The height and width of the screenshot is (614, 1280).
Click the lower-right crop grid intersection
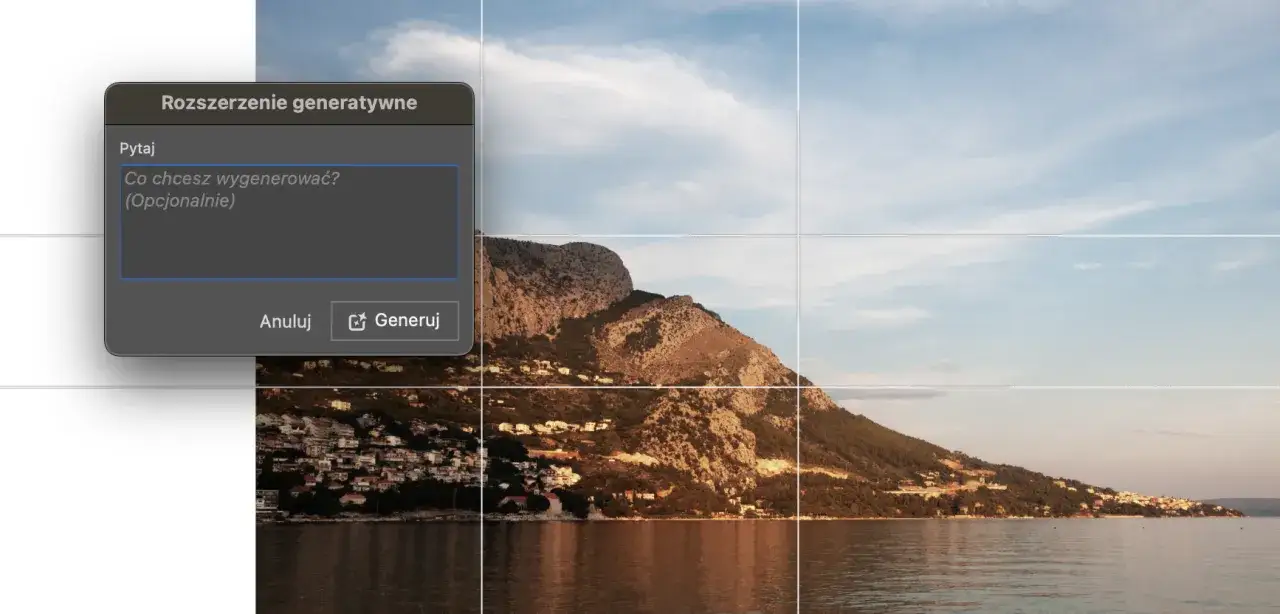coord(798,387)
